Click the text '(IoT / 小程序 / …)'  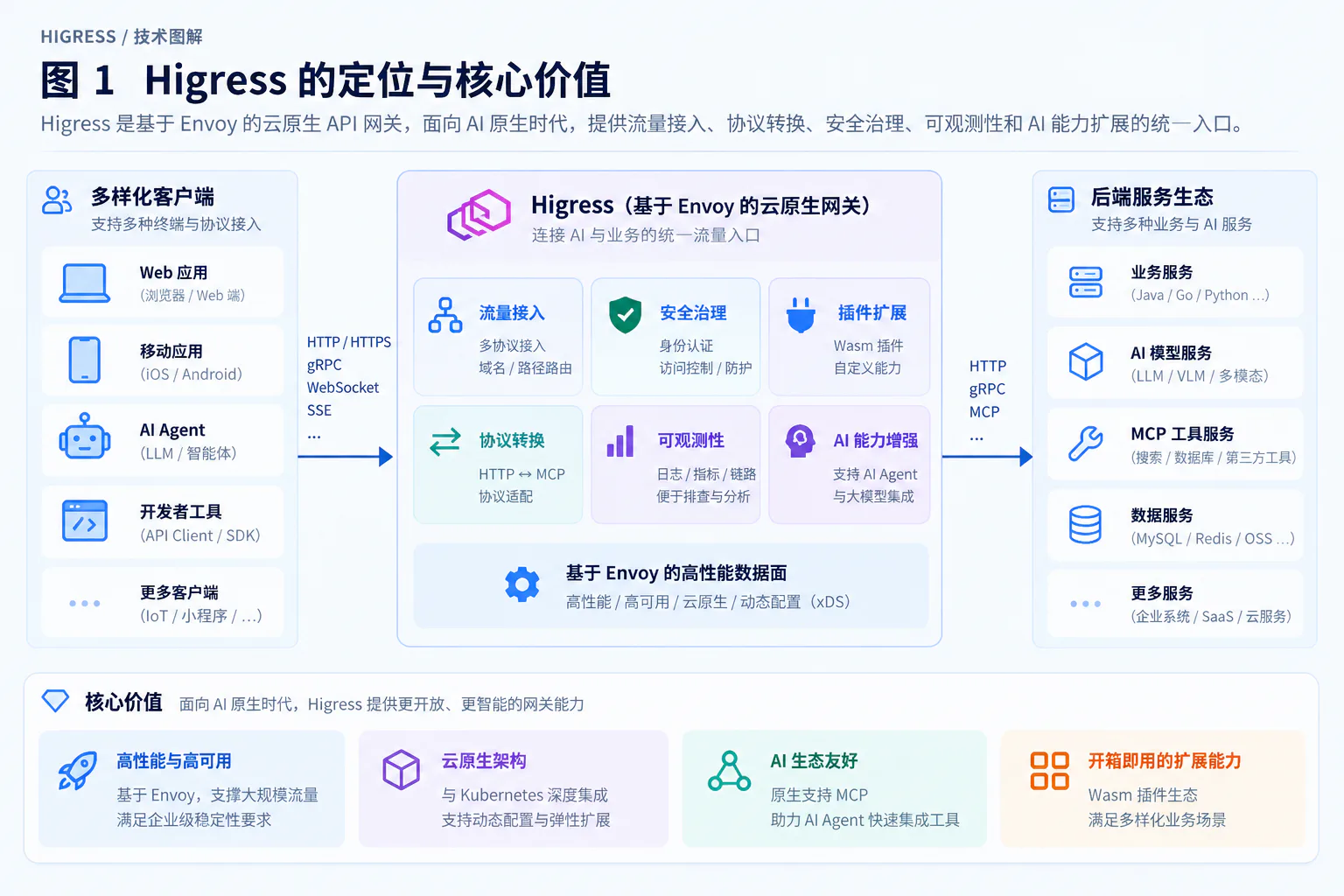pyautogui.click(x=201, y=616)
